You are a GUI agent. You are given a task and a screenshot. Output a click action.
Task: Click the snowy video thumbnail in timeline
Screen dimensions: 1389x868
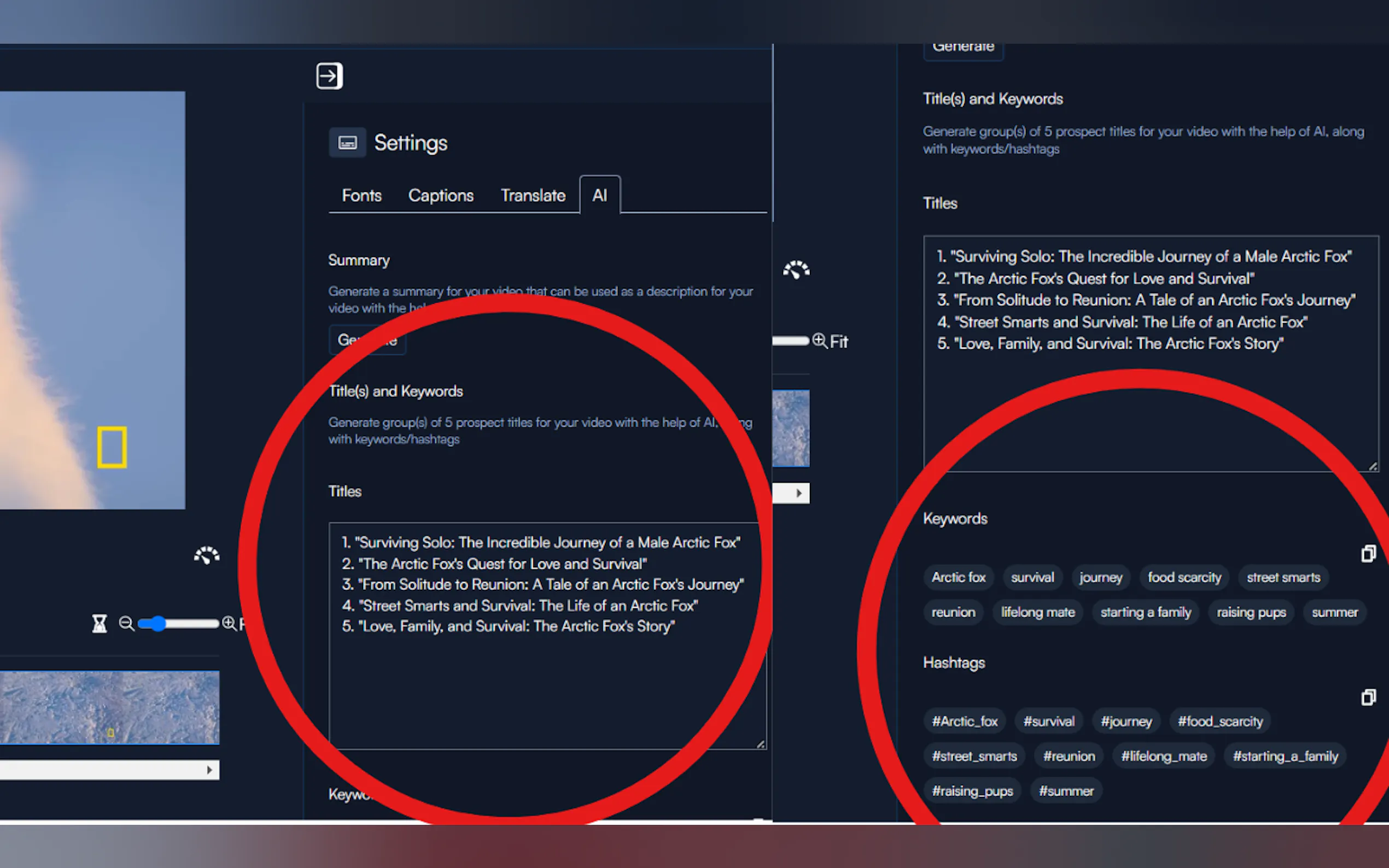tap(109, 707)
